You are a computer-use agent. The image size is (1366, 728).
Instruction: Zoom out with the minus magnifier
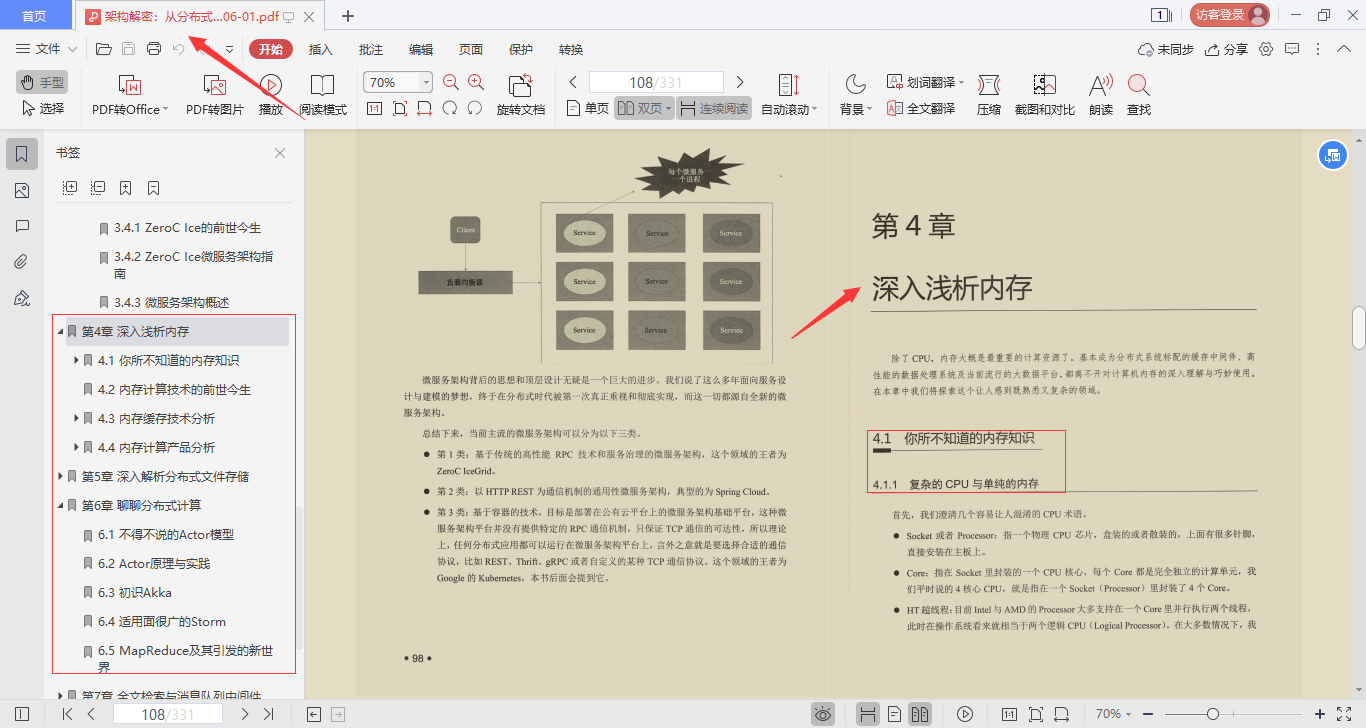click(x=451, y=83)
